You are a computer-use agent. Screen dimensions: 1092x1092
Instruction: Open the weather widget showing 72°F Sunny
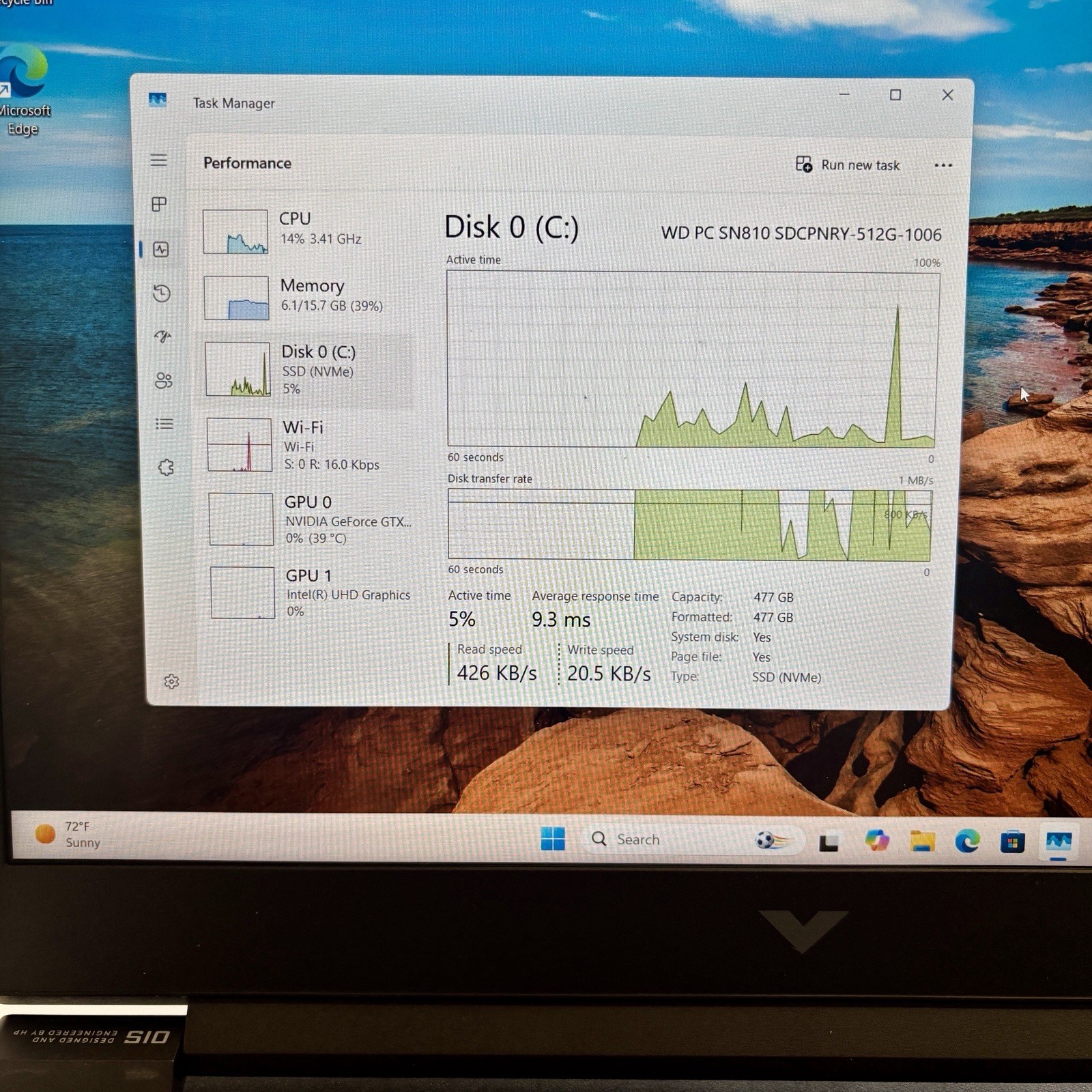(68, 834)
